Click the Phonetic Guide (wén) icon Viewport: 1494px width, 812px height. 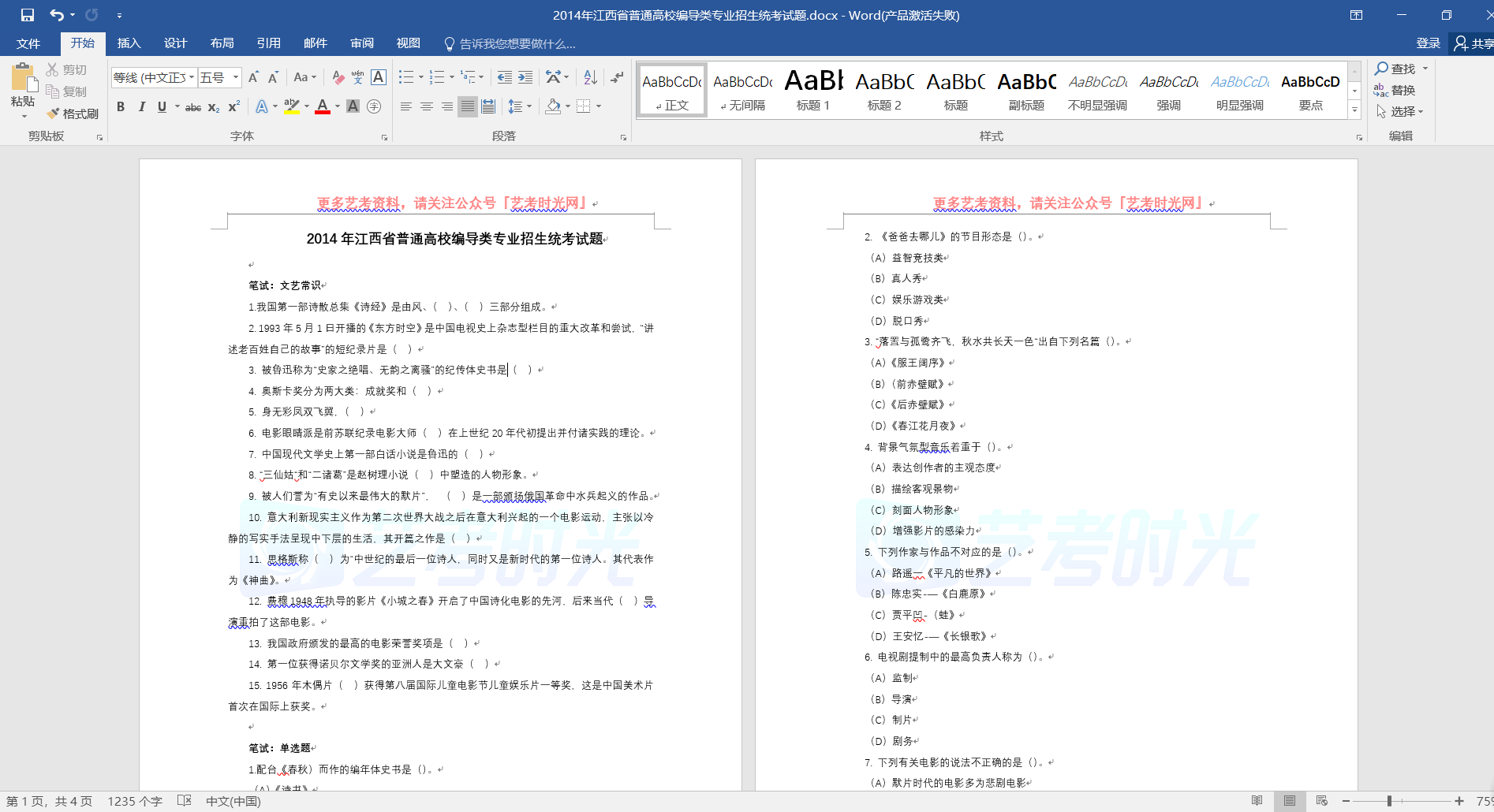357,77
